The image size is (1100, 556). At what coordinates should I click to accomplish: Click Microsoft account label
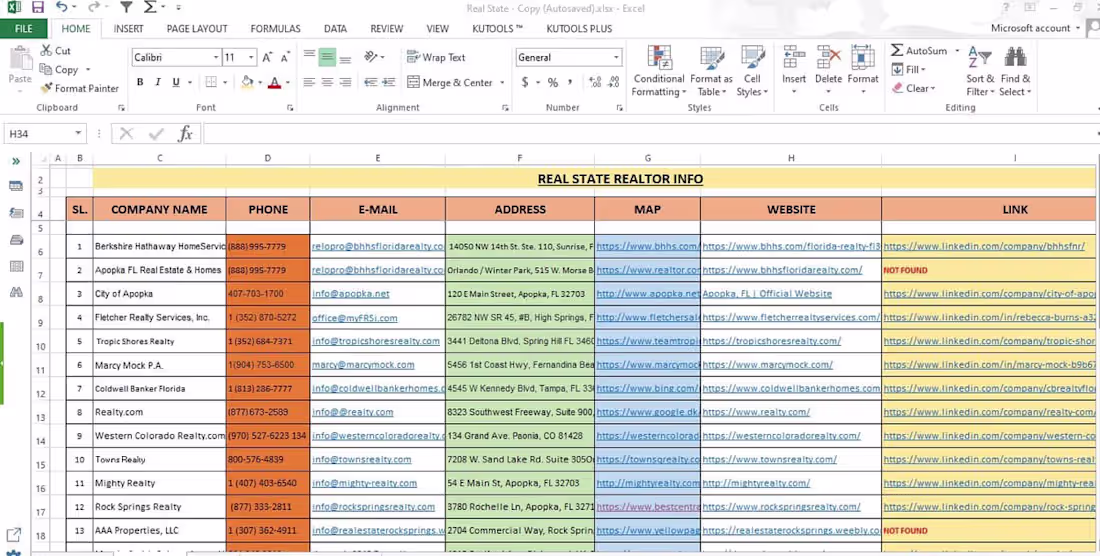coord(1031,29)
